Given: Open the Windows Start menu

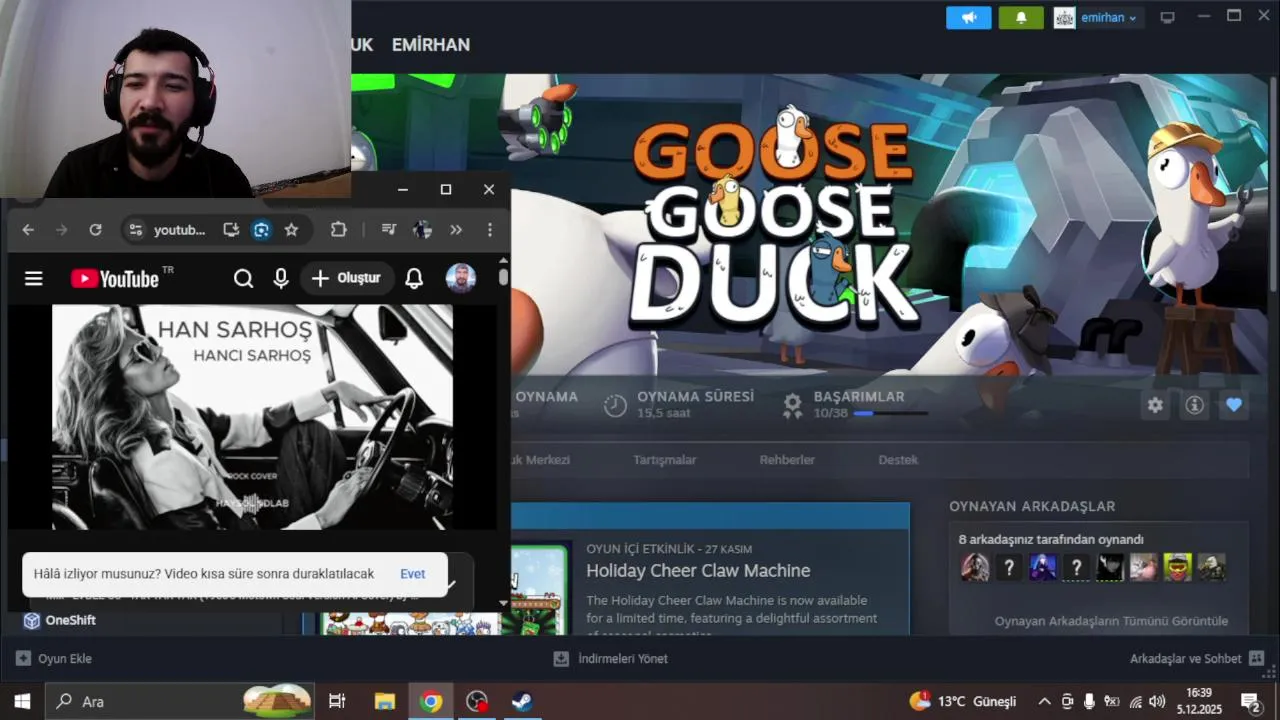Looking at the screenshot, I should coord(22,701).
